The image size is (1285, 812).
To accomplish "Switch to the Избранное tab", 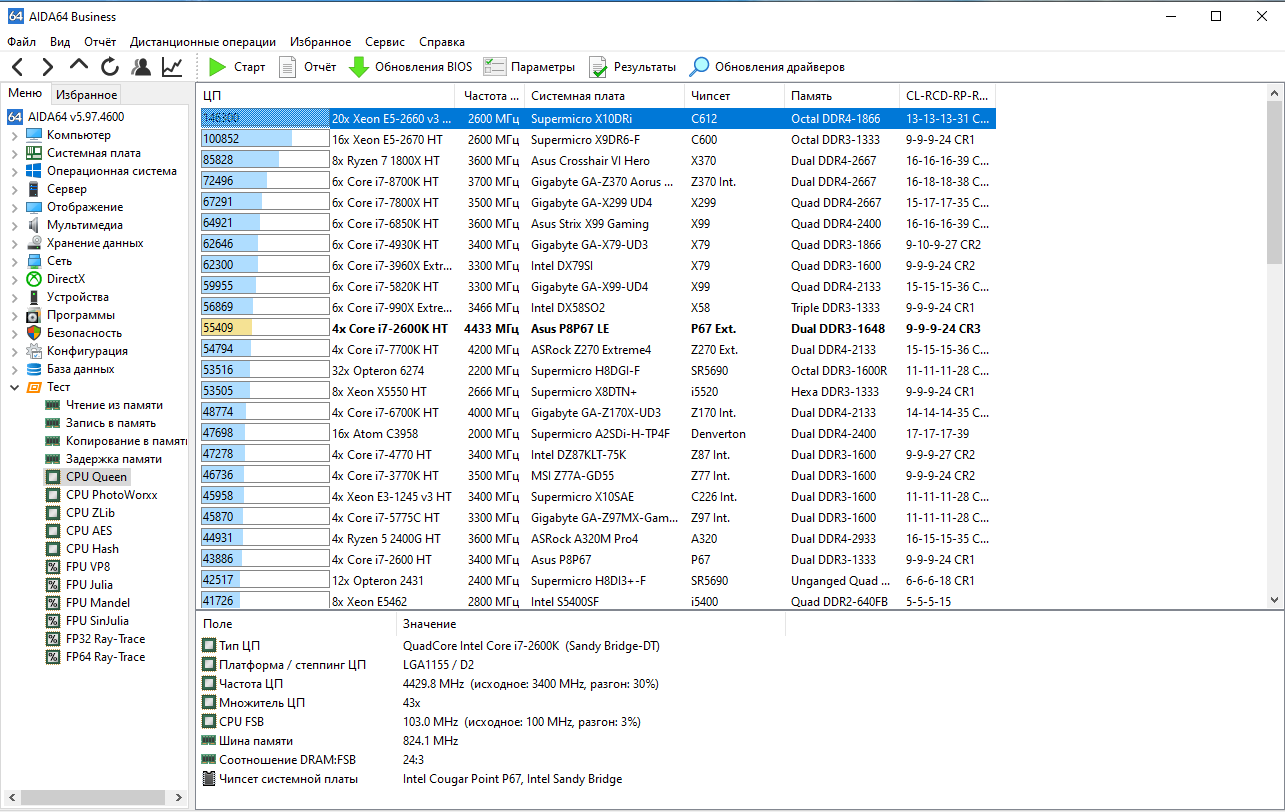I will tap(86, 95).
